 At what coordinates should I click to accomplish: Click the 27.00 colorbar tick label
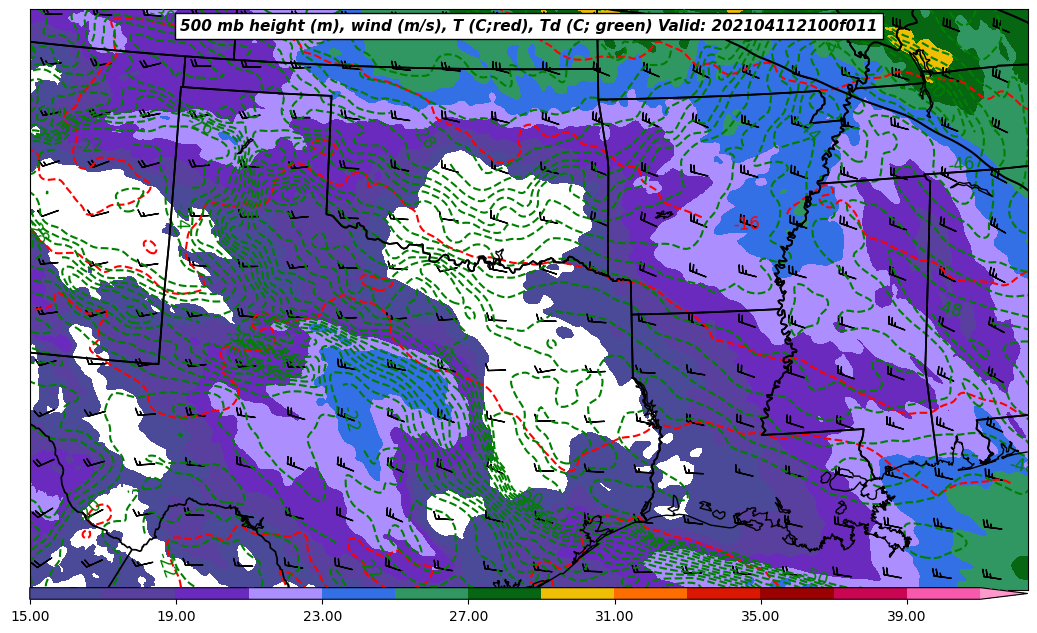(x=468, y=617)
